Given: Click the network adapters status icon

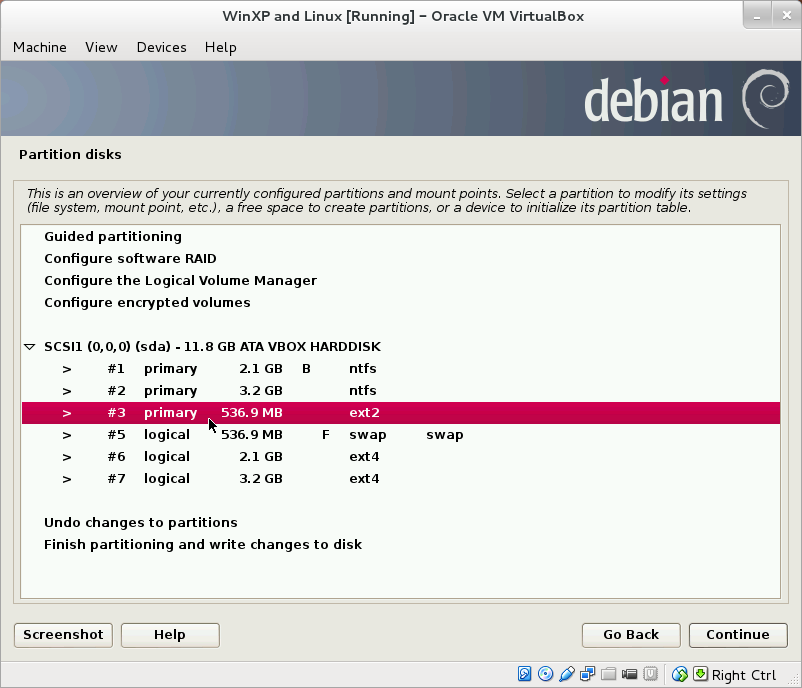Looking at the screenshot, I should pyautogui.click(x=585, y=674).
